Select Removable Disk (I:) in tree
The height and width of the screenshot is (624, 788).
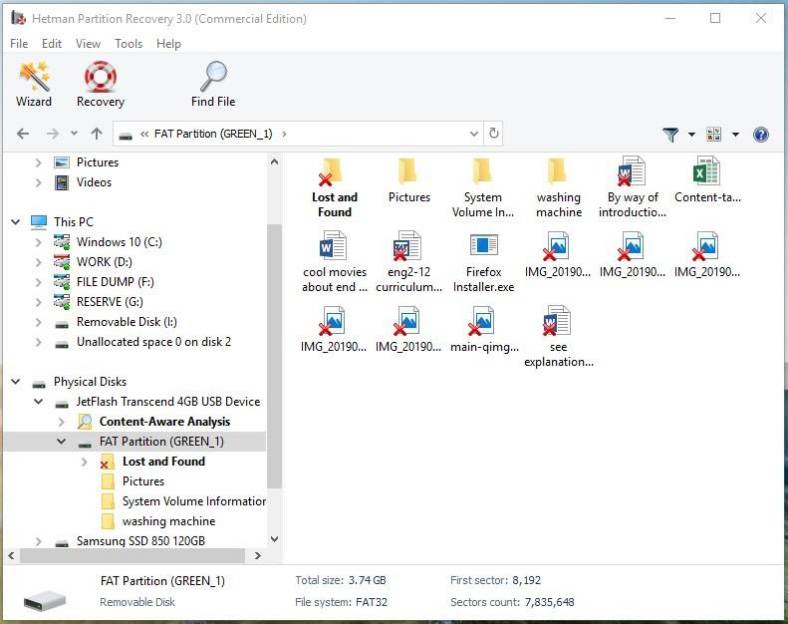point(127,322)
